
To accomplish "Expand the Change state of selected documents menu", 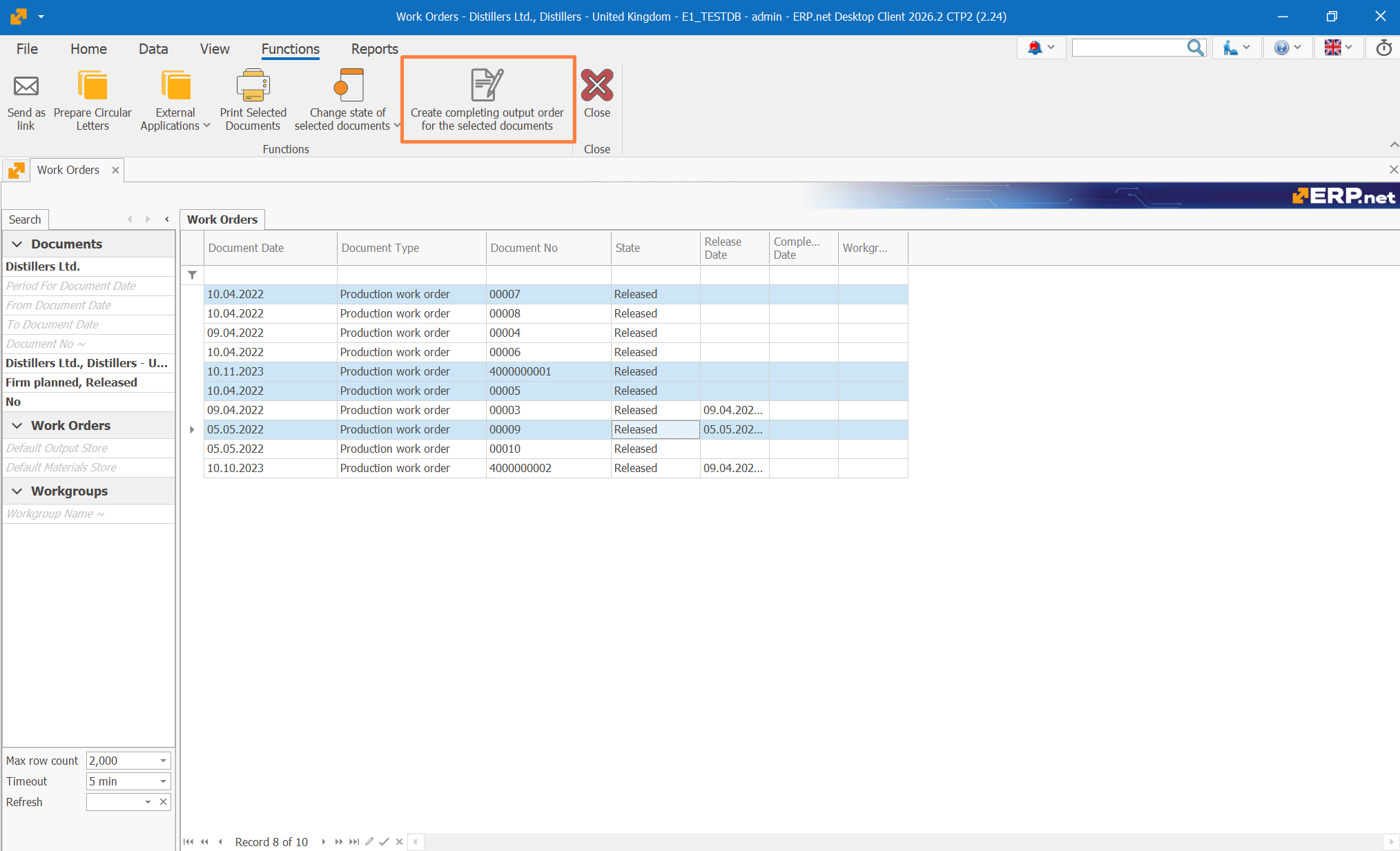I will click(x=396, y=126).
